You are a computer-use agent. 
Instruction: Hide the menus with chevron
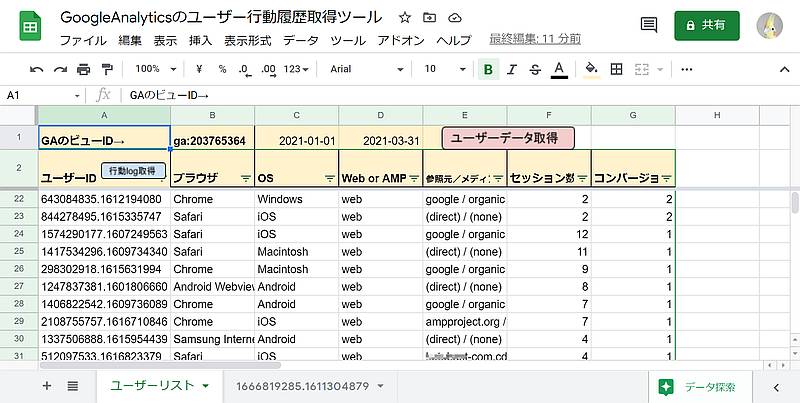785,69
